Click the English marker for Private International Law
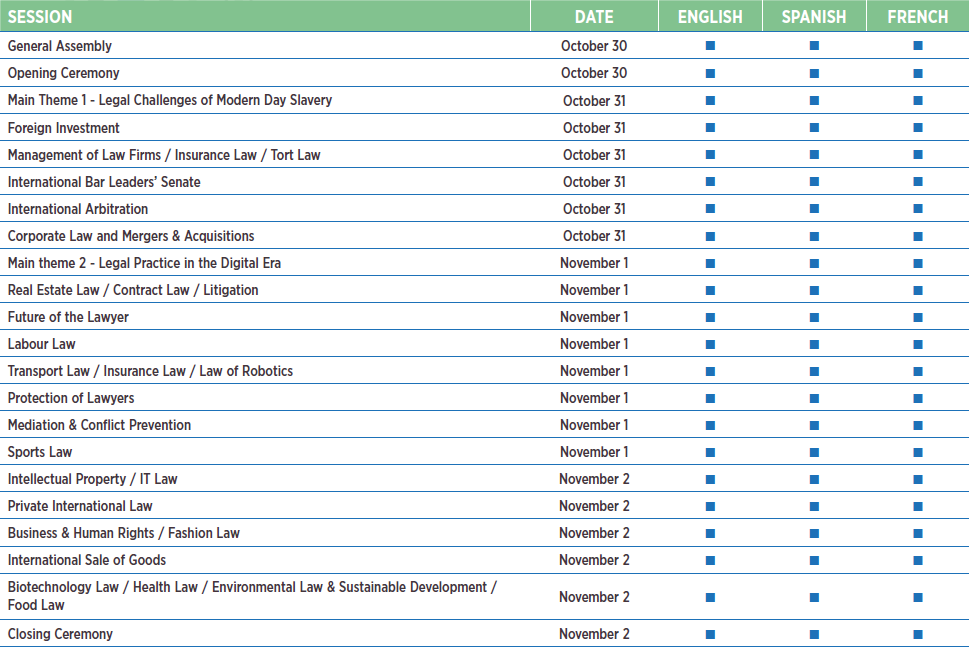This screenshot has width=969, height=650. pos(710,506)
